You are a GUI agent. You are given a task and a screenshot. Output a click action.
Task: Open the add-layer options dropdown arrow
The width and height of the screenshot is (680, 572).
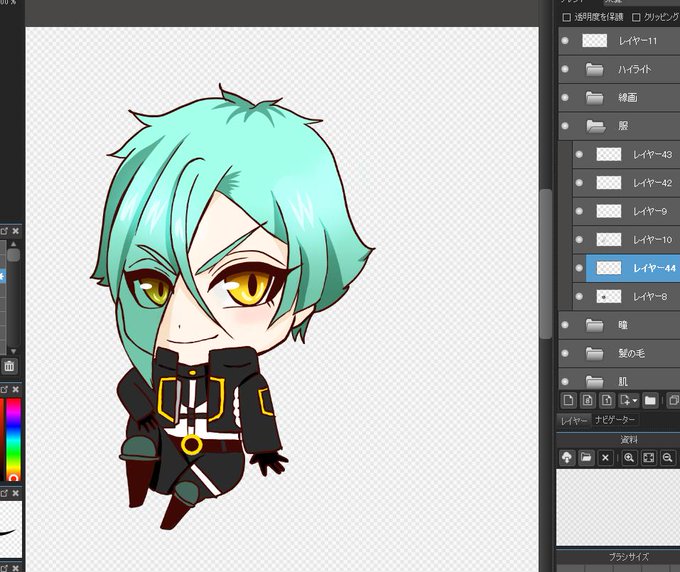[x=635, y=400]
